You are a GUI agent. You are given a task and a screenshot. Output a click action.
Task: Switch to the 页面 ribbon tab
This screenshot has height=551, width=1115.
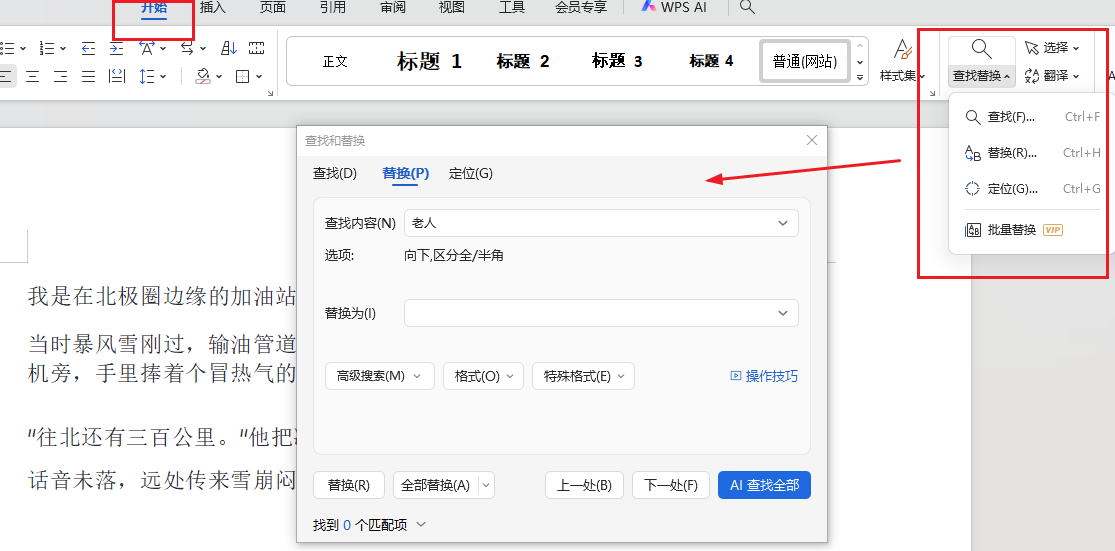click(x=273, y=8)
